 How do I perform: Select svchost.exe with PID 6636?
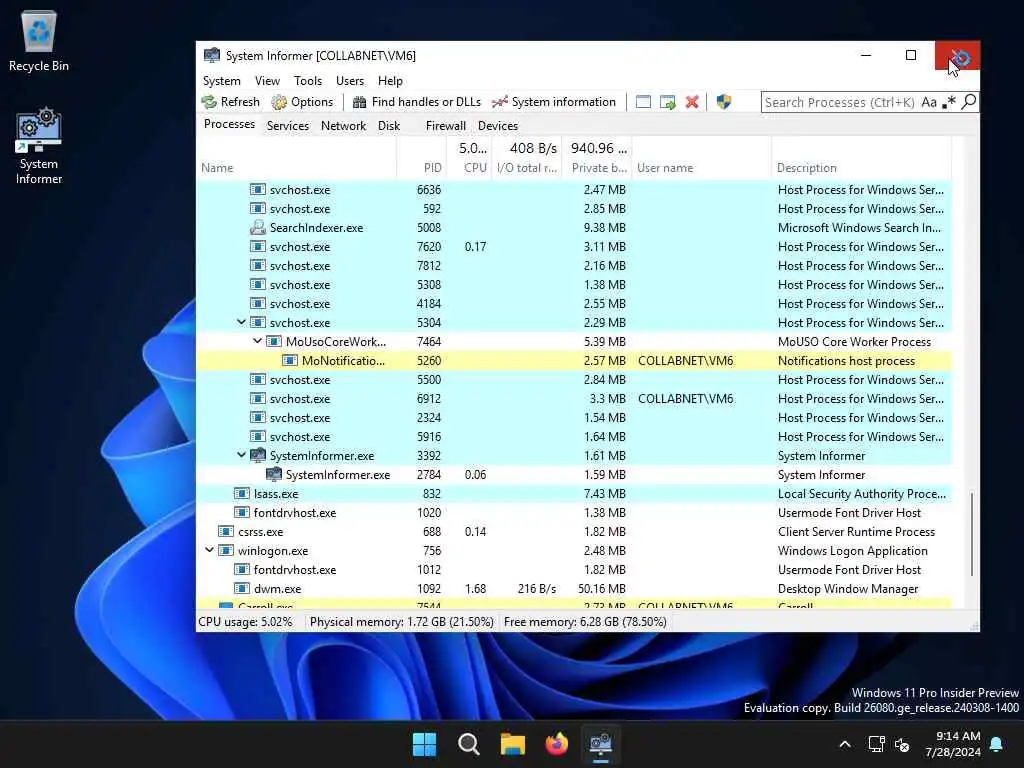tap(573, 189)
